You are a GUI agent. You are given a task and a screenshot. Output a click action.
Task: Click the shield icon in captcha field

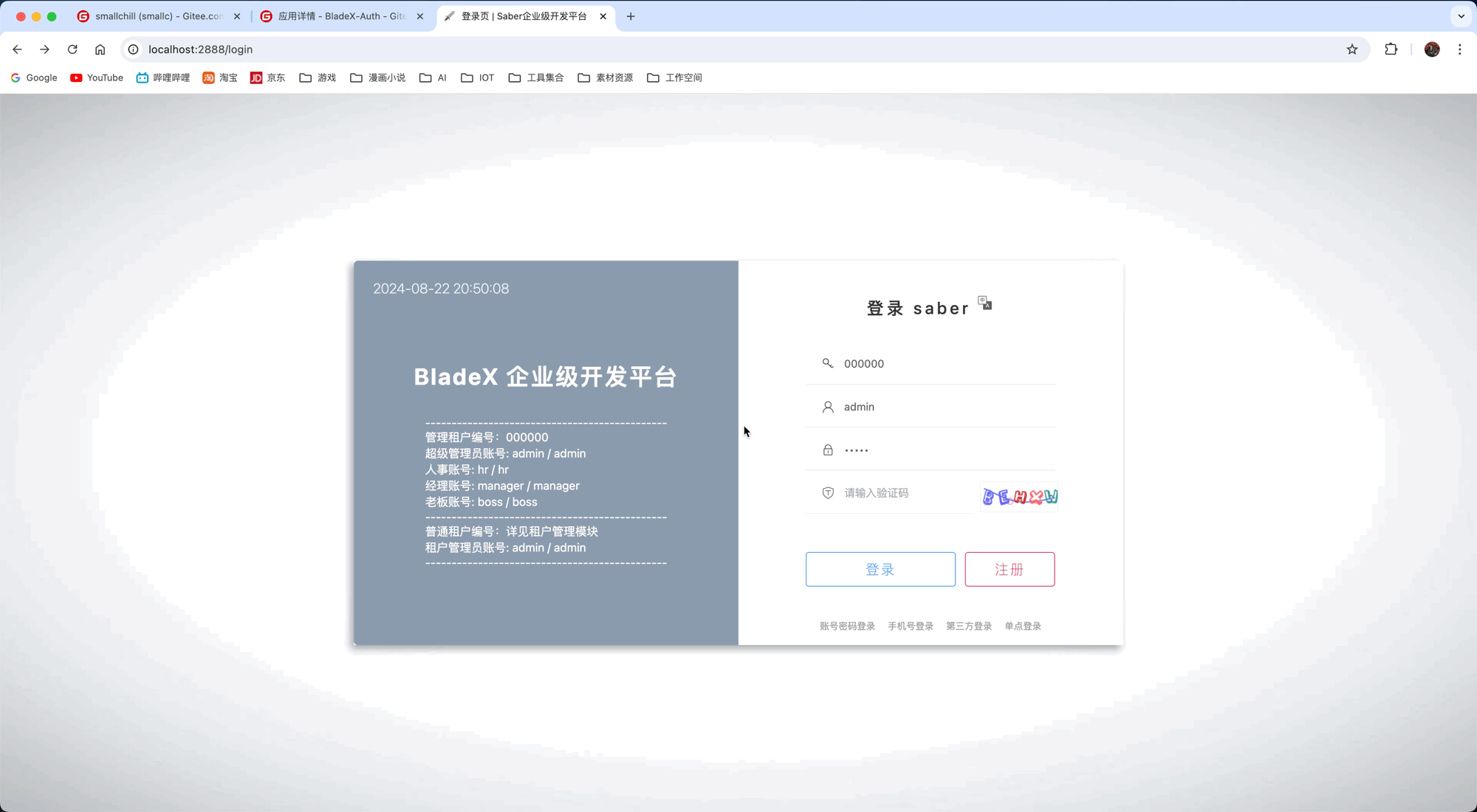coord(828,493)
